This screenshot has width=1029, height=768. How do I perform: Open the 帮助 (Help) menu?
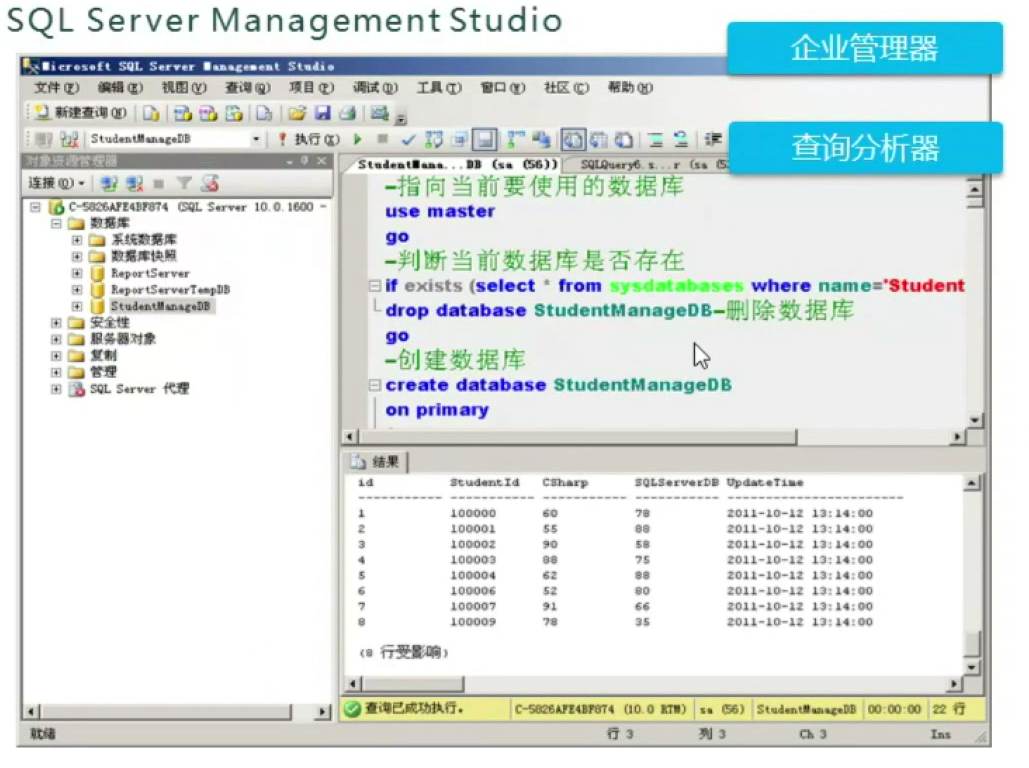coord(630,87)
